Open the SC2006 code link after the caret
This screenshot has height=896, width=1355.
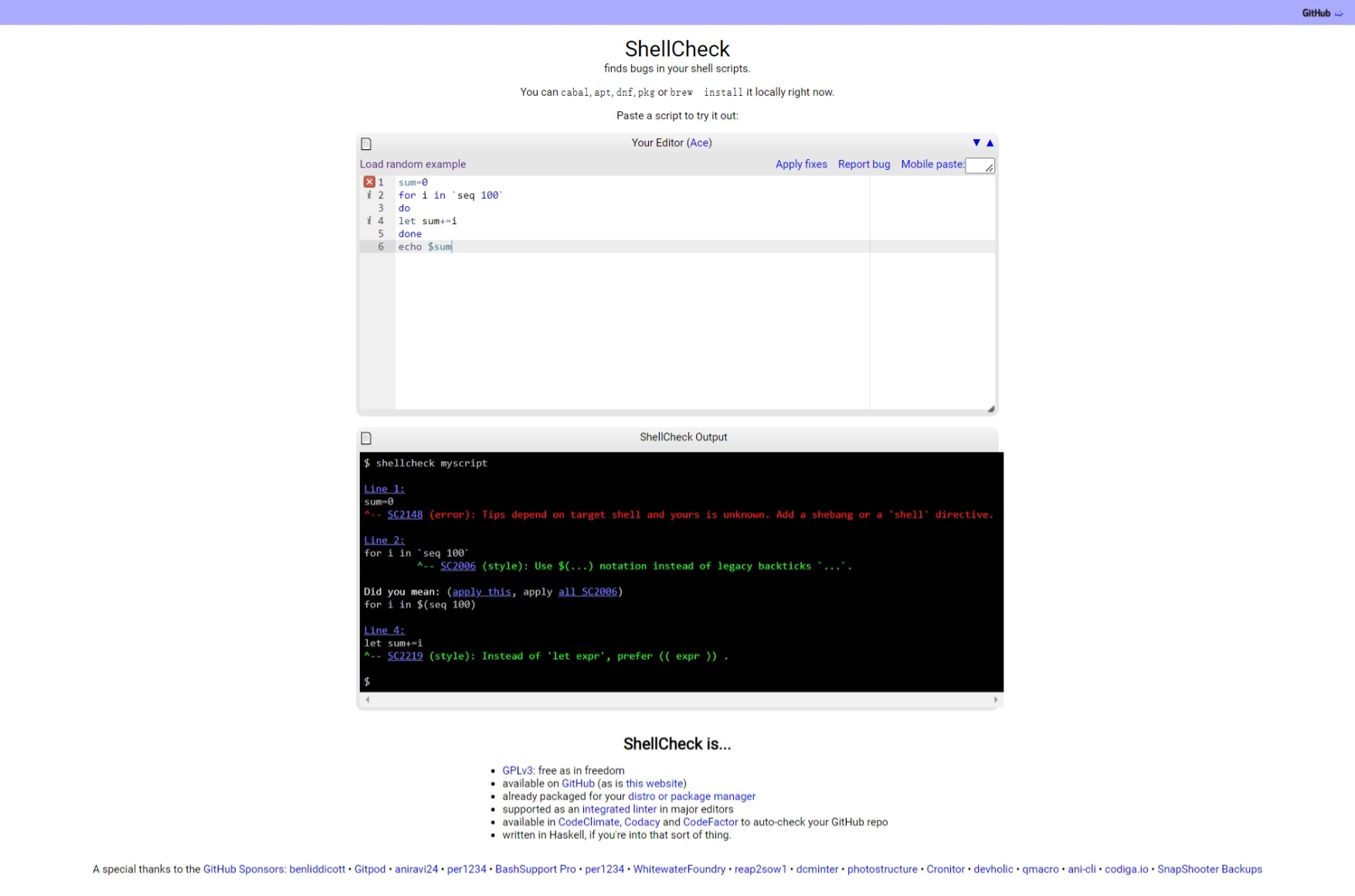coord(458,566)
